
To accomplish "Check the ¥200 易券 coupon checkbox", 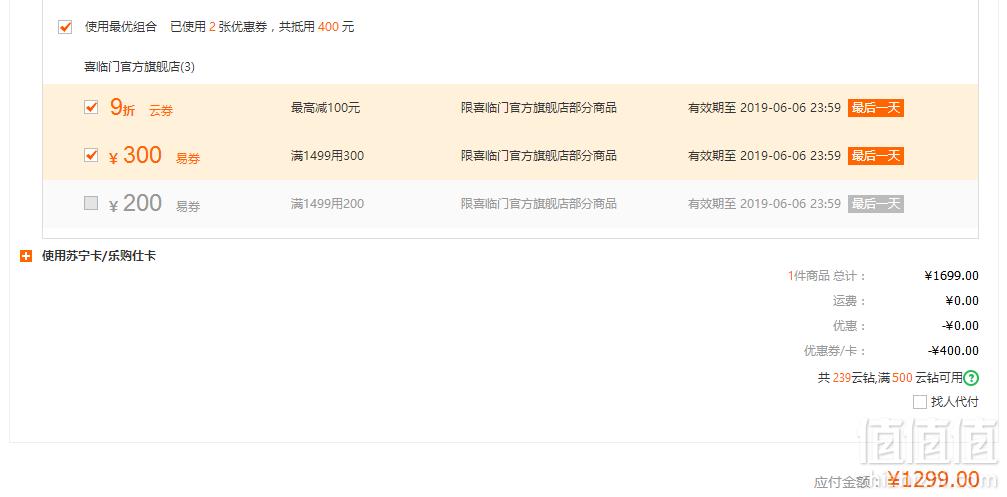I will [91, 204].
